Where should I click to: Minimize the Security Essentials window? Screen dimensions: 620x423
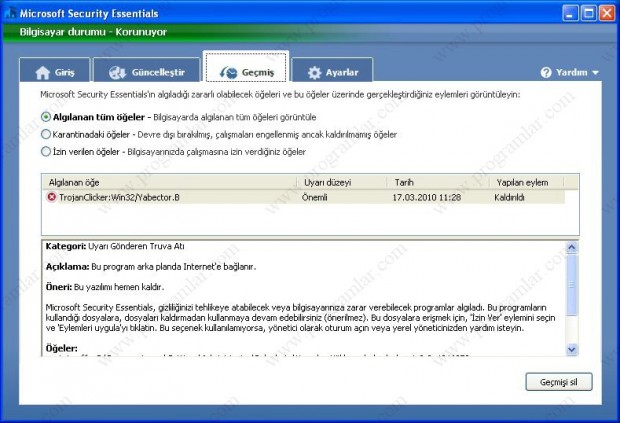(570, 14)
